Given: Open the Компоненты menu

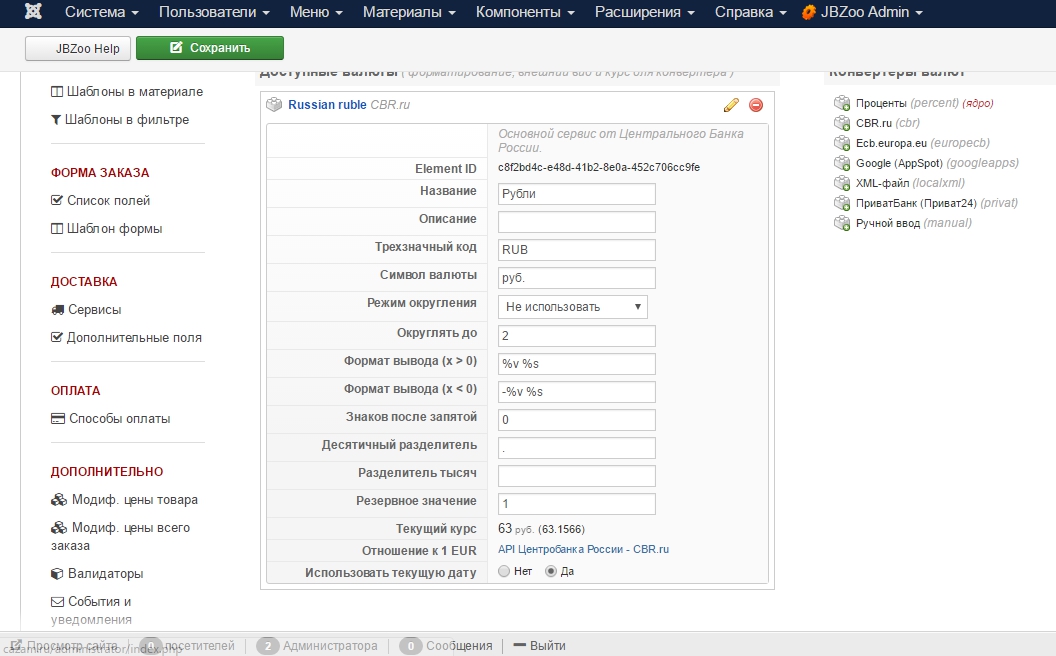Looking at the screenshot, I should (525, 13).
